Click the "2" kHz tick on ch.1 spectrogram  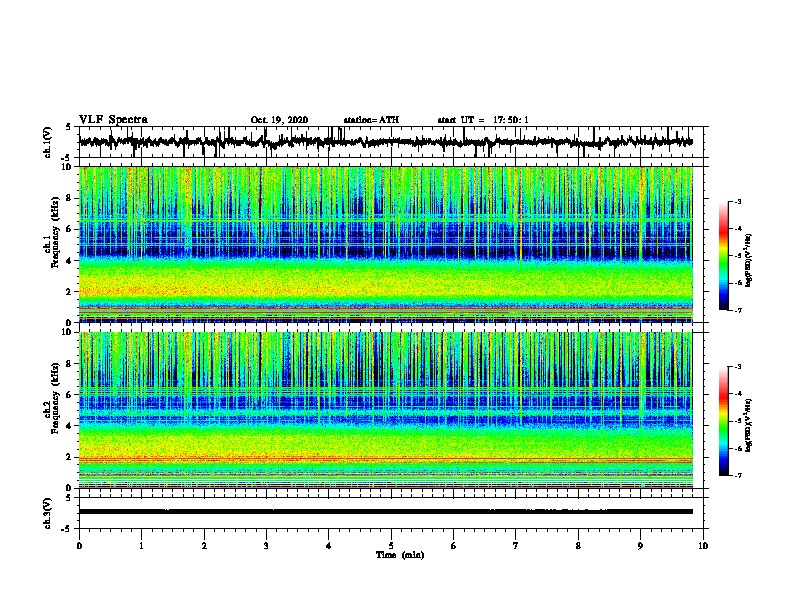point(70,292)
